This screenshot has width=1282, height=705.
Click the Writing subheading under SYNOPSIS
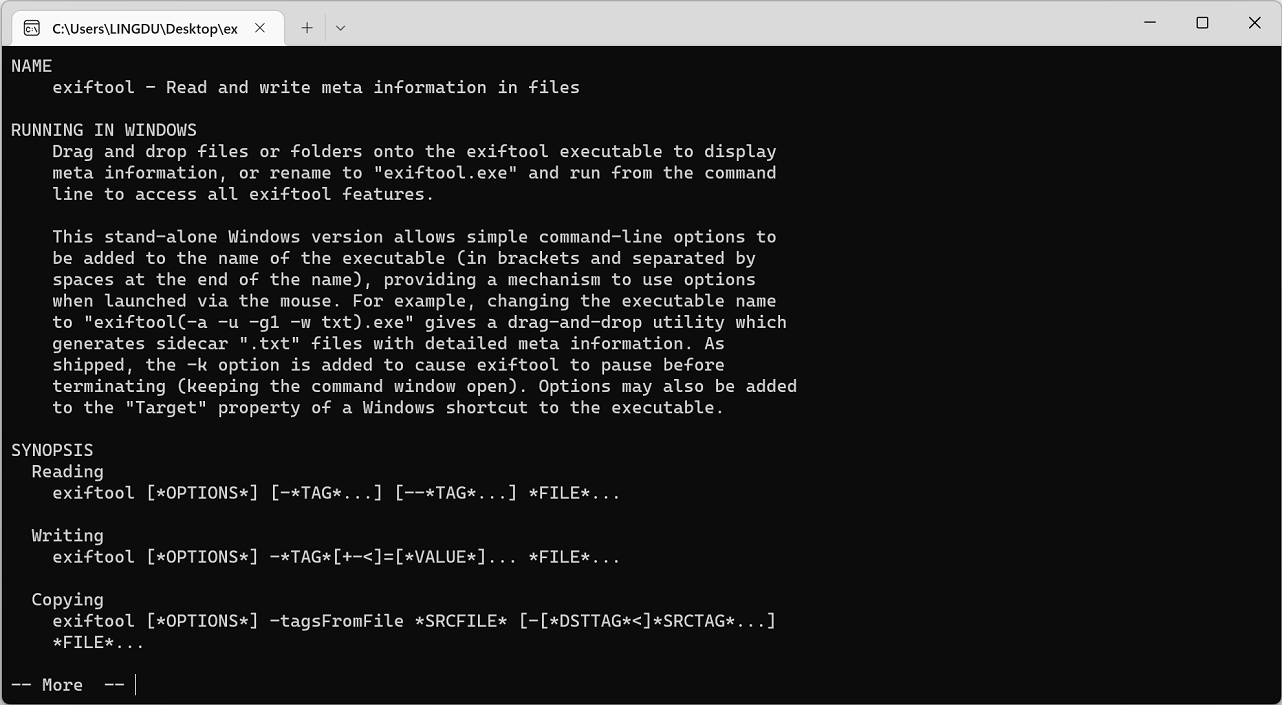coord(67,536)
